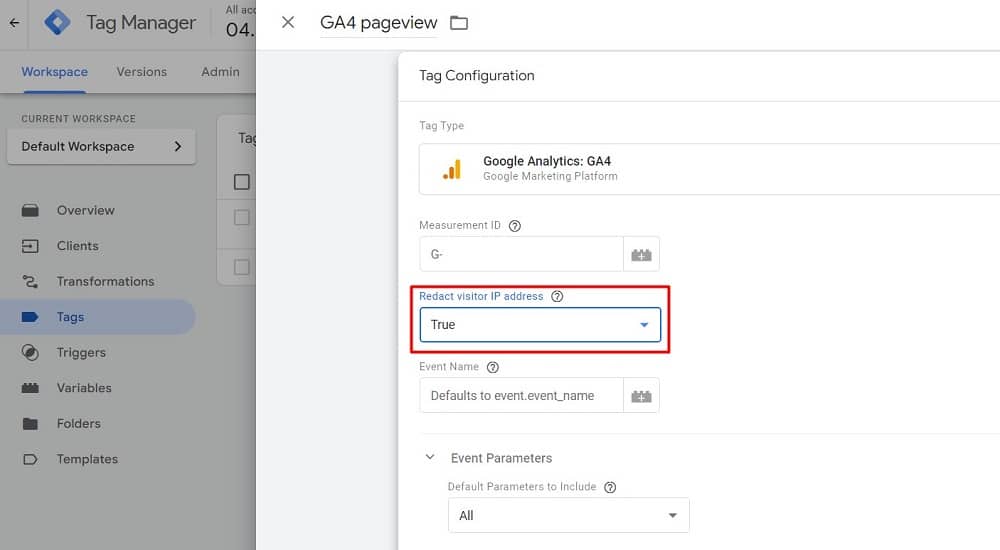Click the Triggers sidebar icon

[x=30, y=353]
